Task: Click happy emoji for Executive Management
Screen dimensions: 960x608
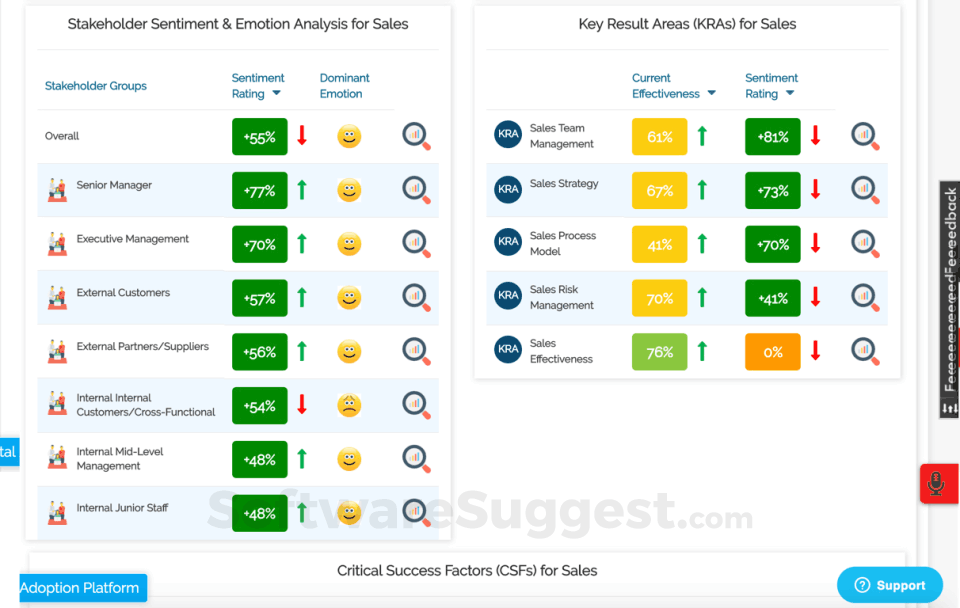Action: coord(349,244)
